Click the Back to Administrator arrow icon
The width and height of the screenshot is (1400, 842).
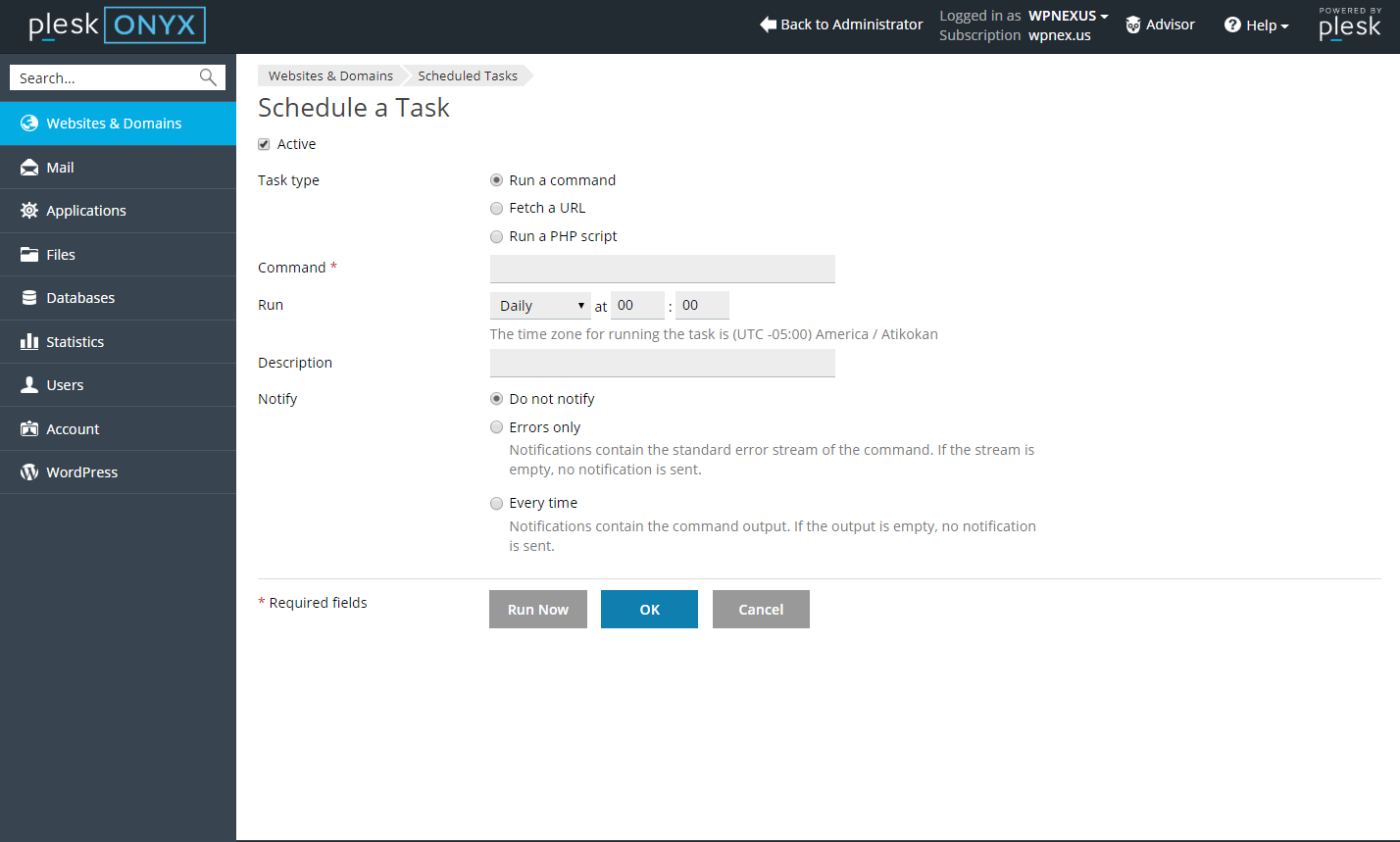click(x=768, y=25)
